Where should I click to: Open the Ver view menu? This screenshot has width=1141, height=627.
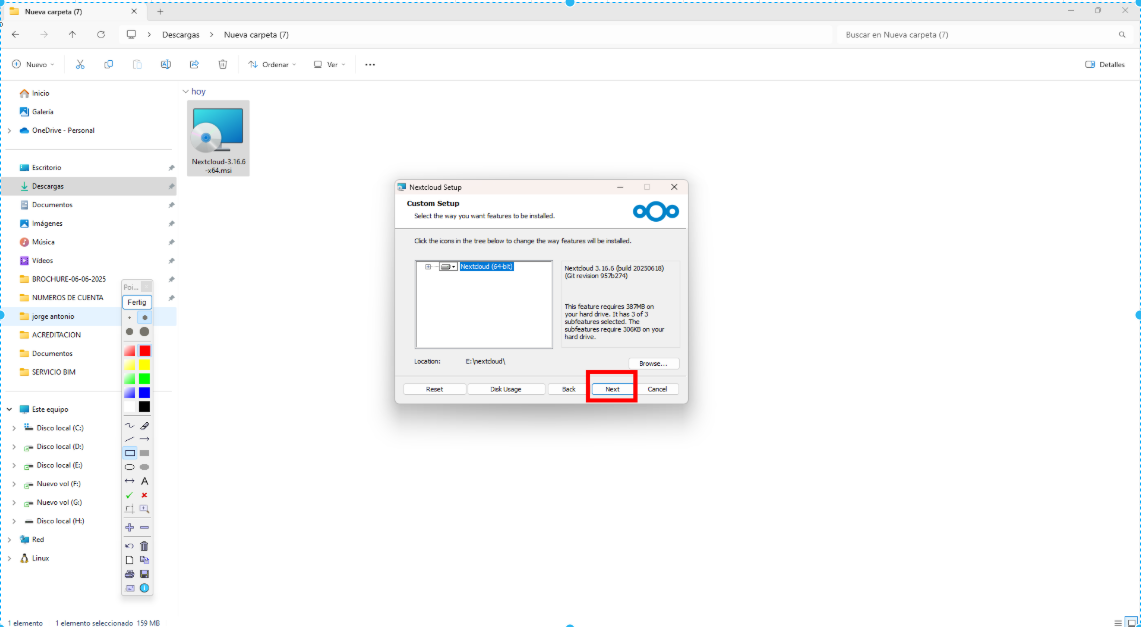click(329, 64)
